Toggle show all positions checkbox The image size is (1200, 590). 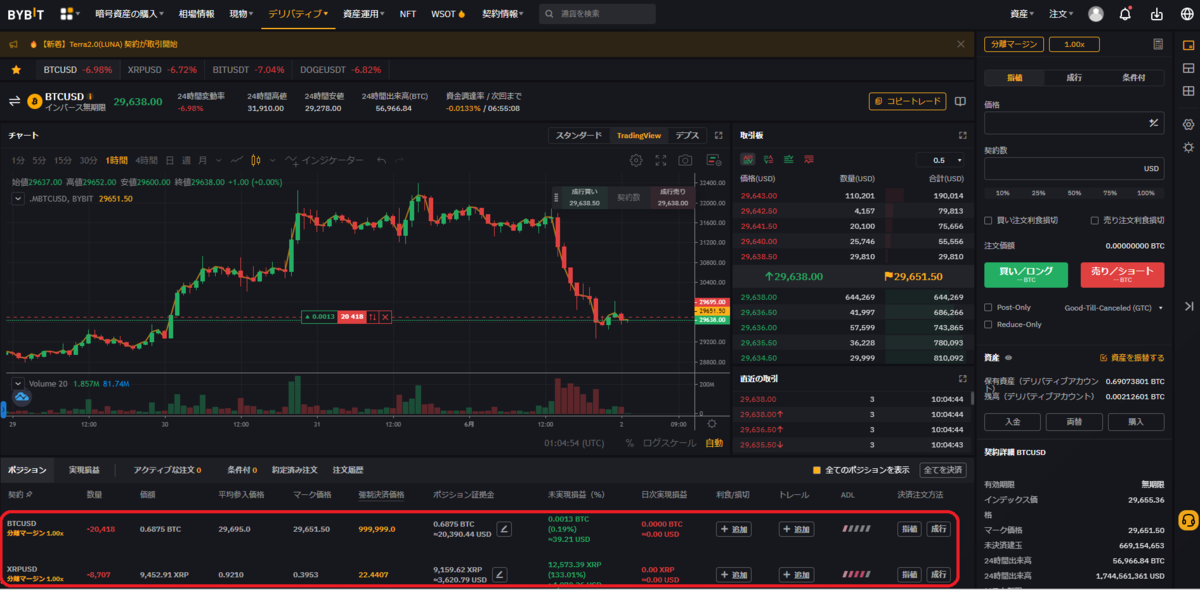[x=817, y=470]
